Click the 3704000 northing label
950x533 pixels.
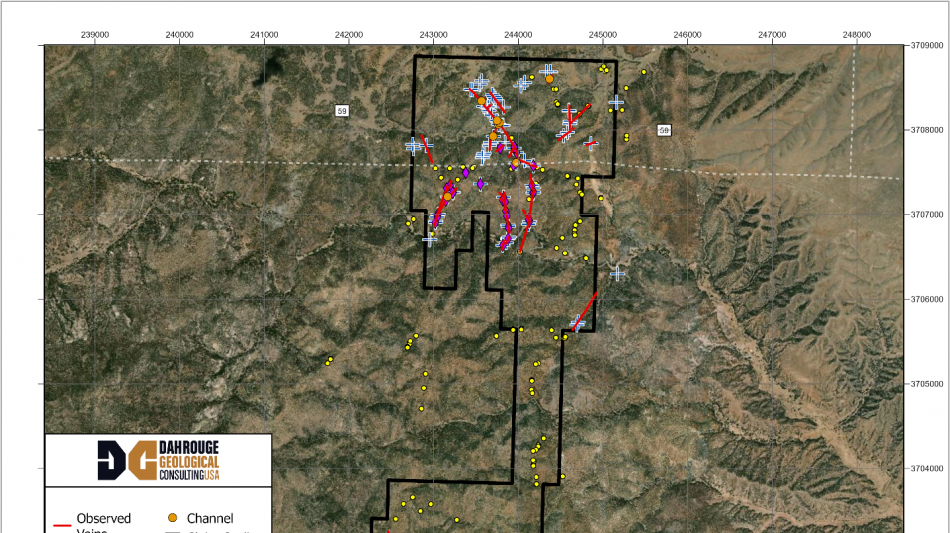[927, 468]
